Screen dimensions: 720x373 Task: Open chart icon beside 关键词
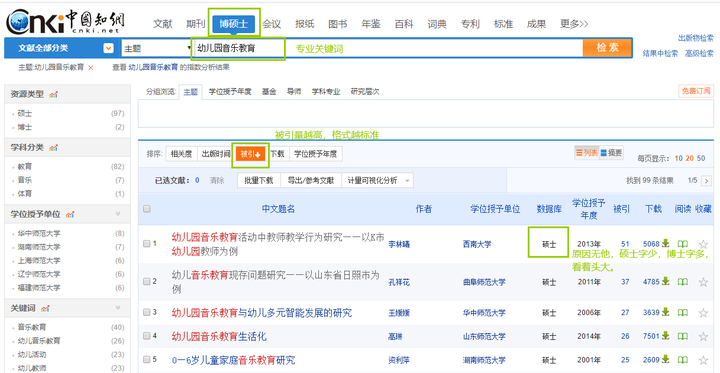click(x=45, y=308)
